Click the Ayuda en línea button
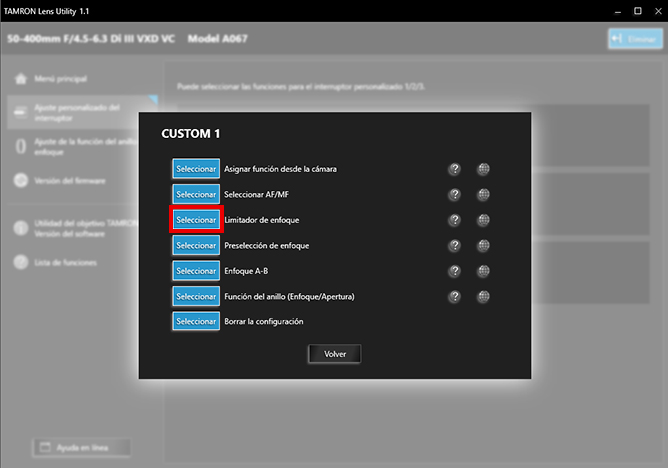Image resolution: width=668 pixels, height=468 pixels. click(x=81, y=448)
